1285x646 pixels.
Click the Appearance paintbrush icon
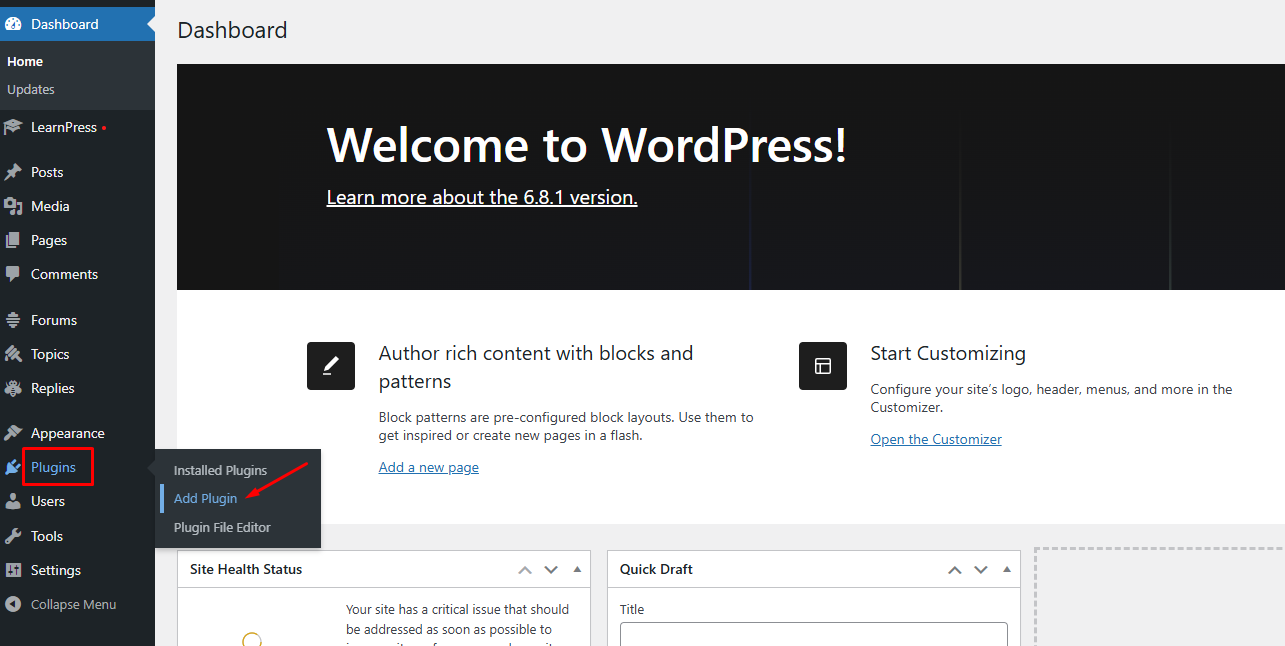[13, 433]
